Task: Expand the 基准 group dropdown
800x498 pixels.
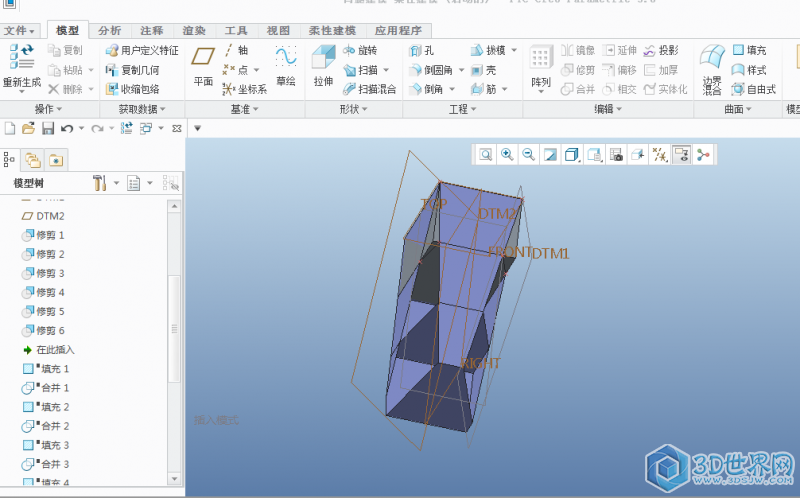Action: point(245,109)
